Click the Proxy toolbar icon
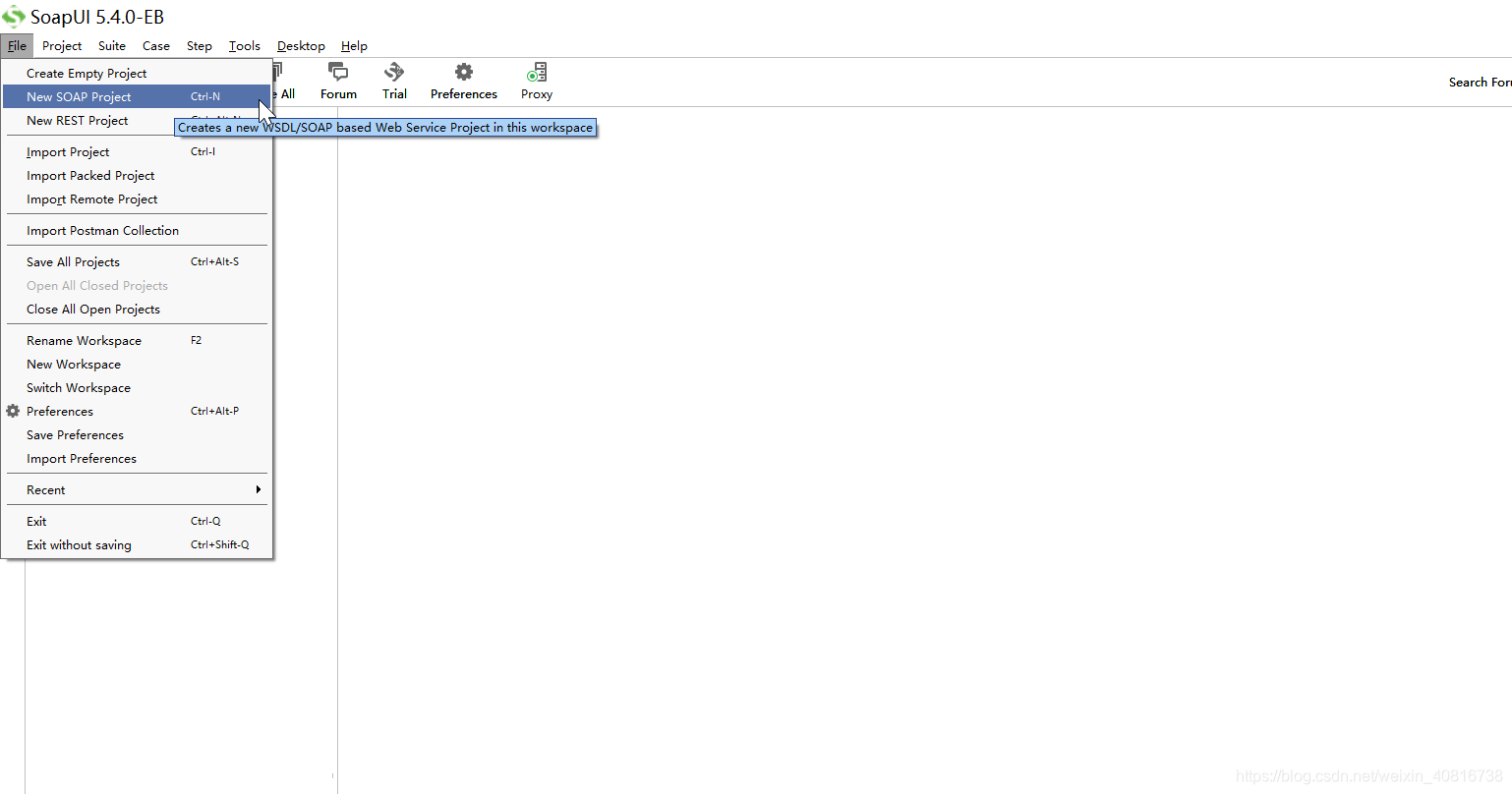The image size is (1512, 794). 537,82
